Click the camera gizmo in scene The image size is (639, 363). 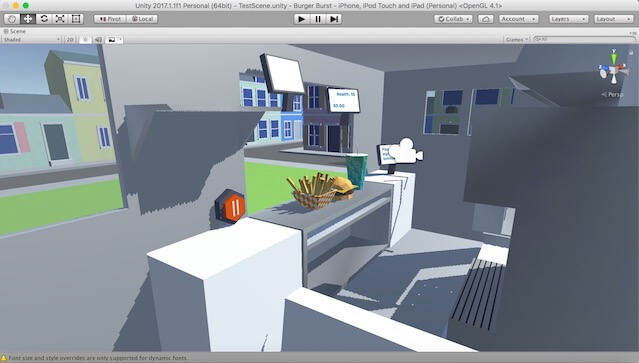(406, 151)
